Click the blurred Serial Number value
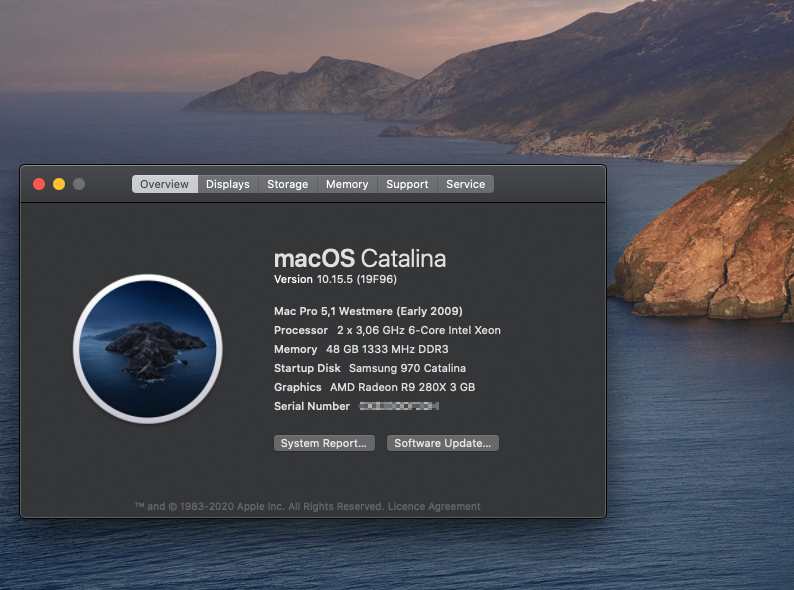 tap(399, 406)
